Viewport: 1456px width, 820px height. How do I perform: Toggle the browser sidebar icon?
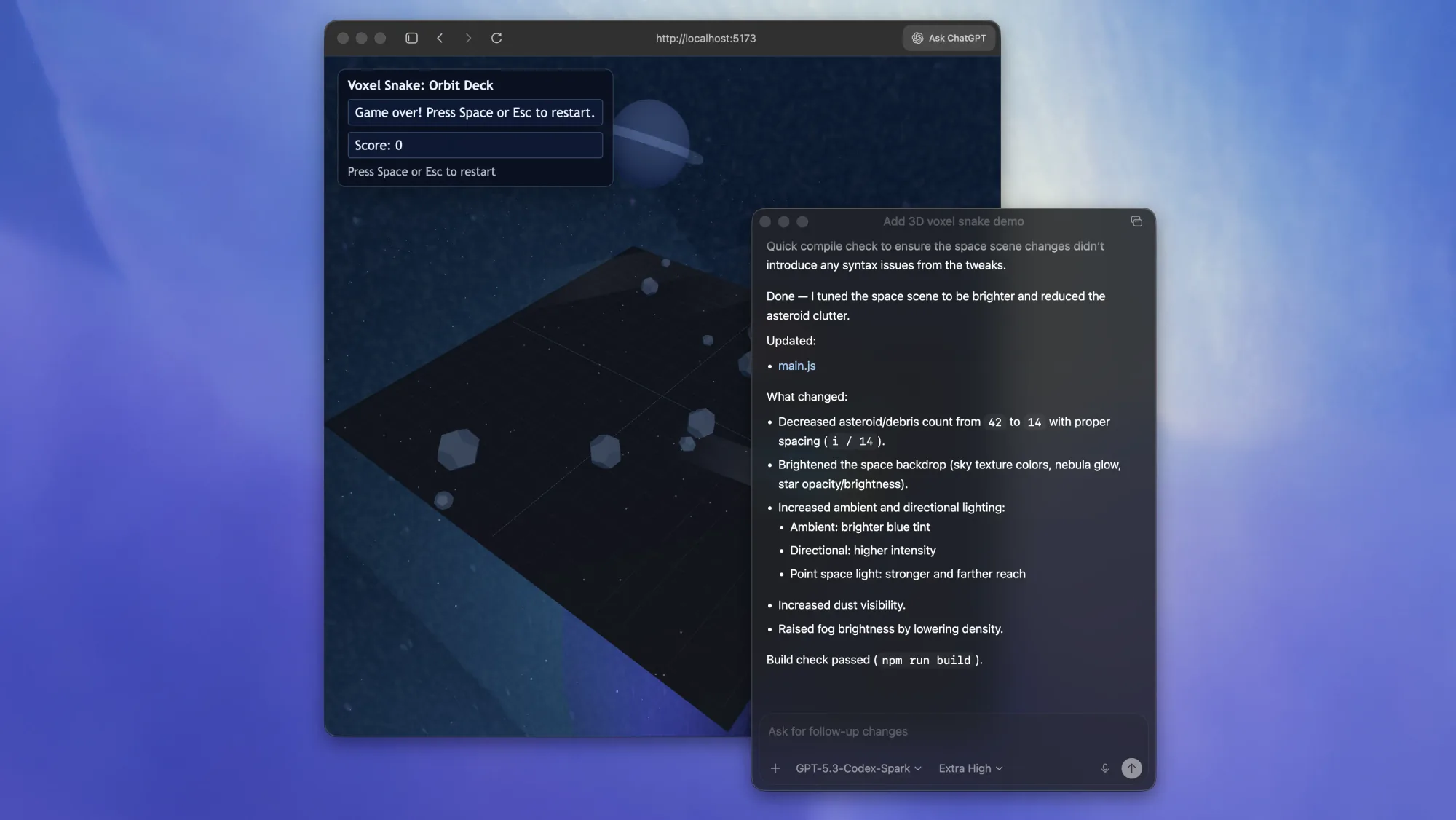tap(411, 38)
